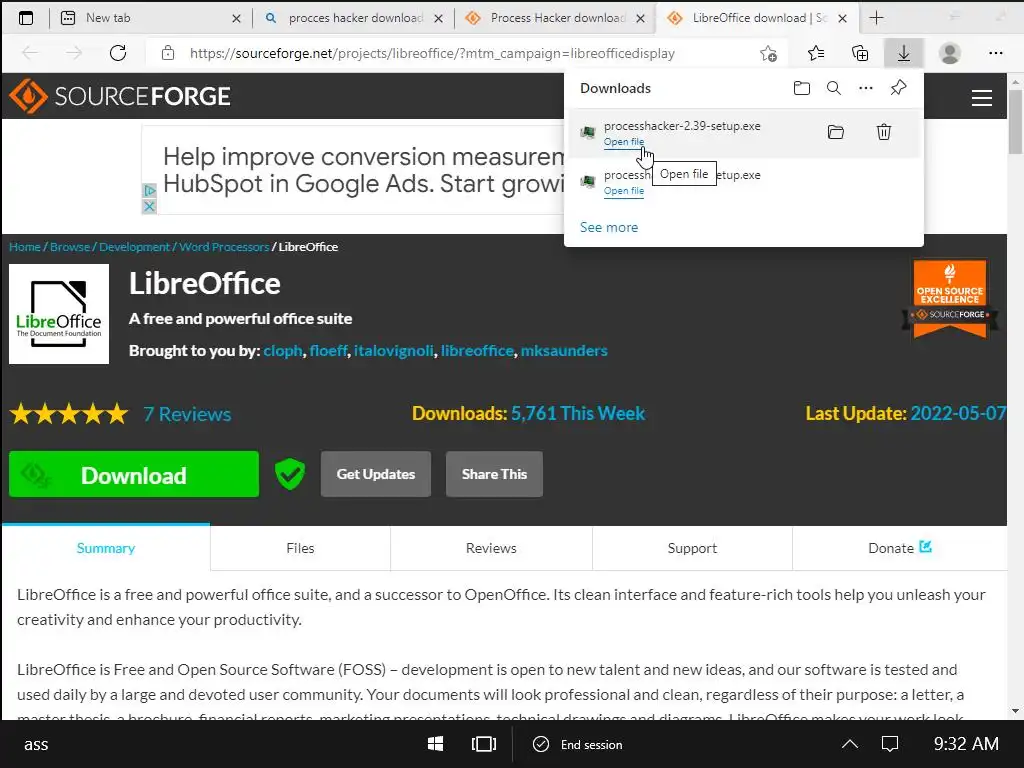Close the LibreOffice download tab
Image resolution: width=1024 pixels, height=768 pixels.
click(x=842, y=18)
